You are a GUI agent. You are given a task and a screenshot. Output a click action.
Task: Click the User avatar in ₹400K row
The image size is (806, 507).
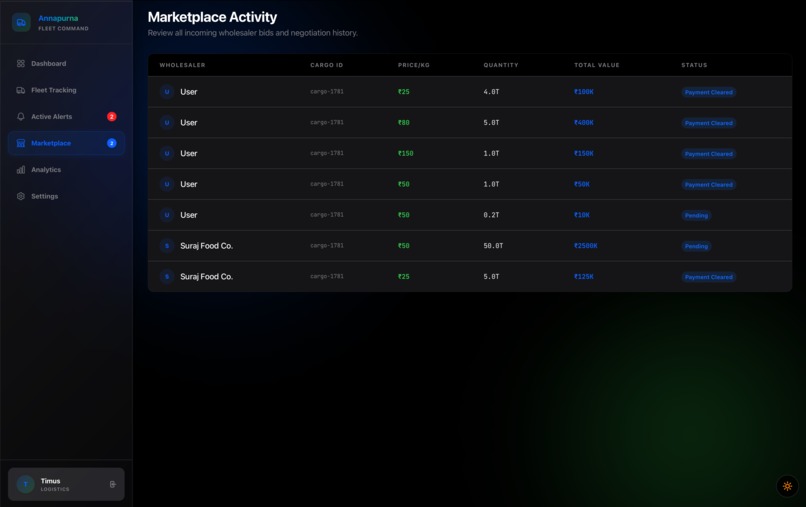[167, 123]
